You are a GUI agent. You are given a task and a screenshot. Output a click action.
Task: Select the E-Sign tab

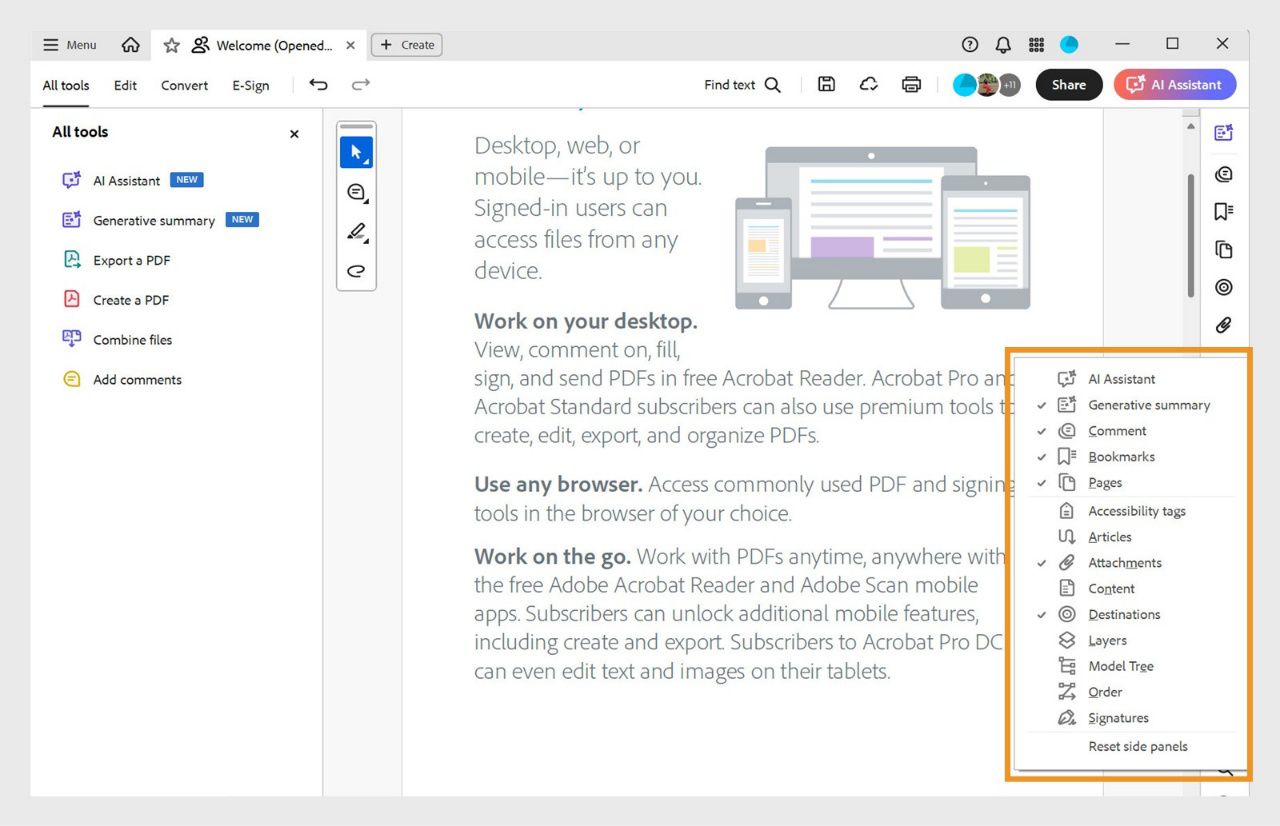tap(250, 86)
